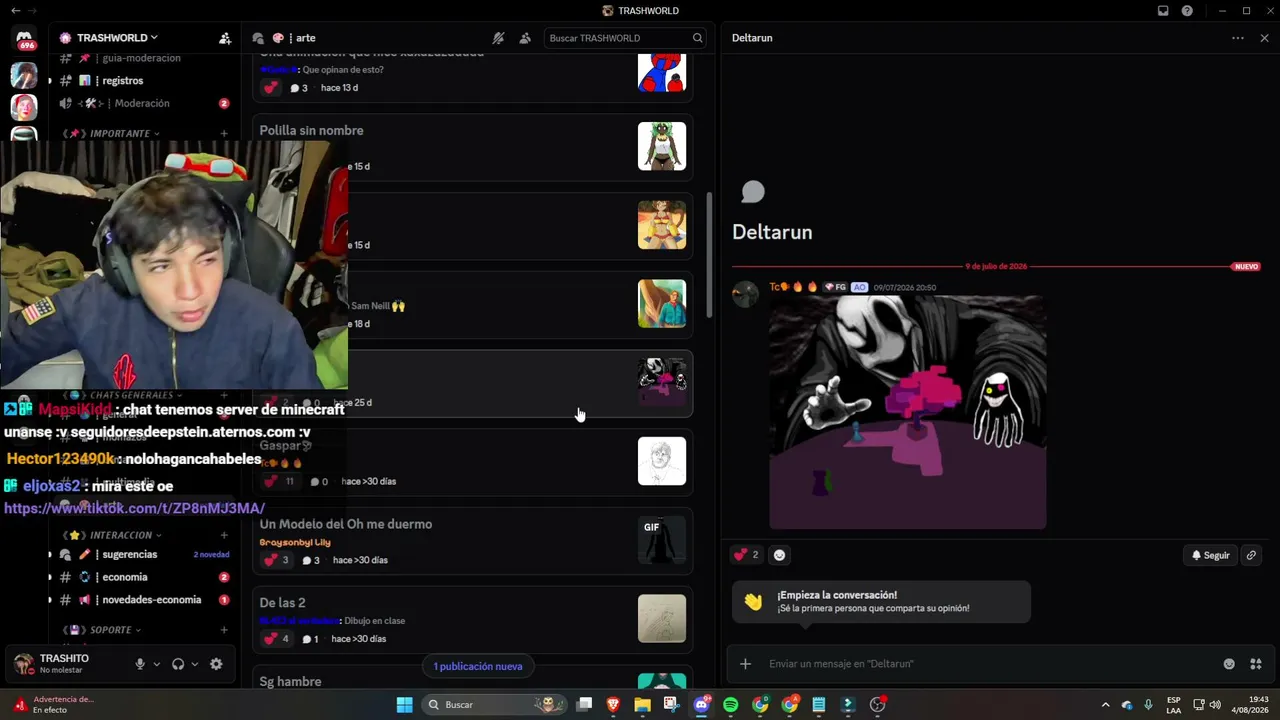Toggle the headphones deafen button

click(x=178, y=664)
